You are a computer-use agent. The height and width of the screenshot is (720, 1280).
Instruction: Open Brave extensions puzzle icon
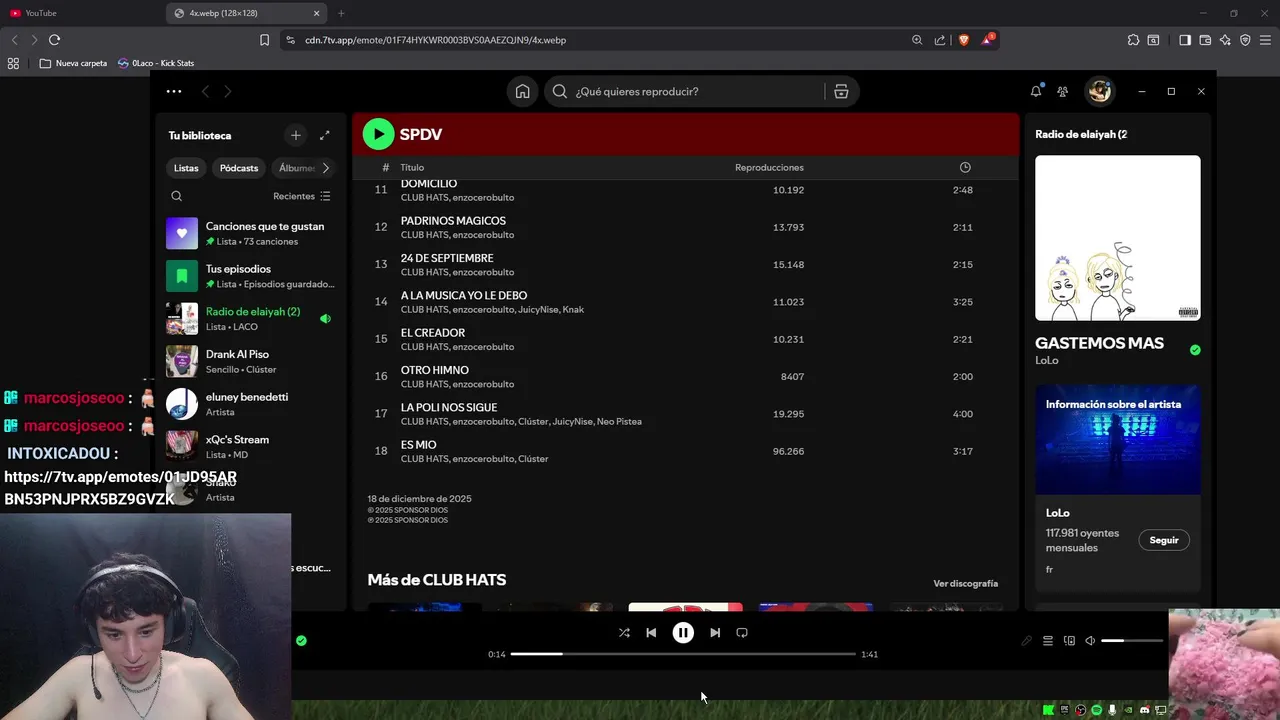coord(1133,40)
